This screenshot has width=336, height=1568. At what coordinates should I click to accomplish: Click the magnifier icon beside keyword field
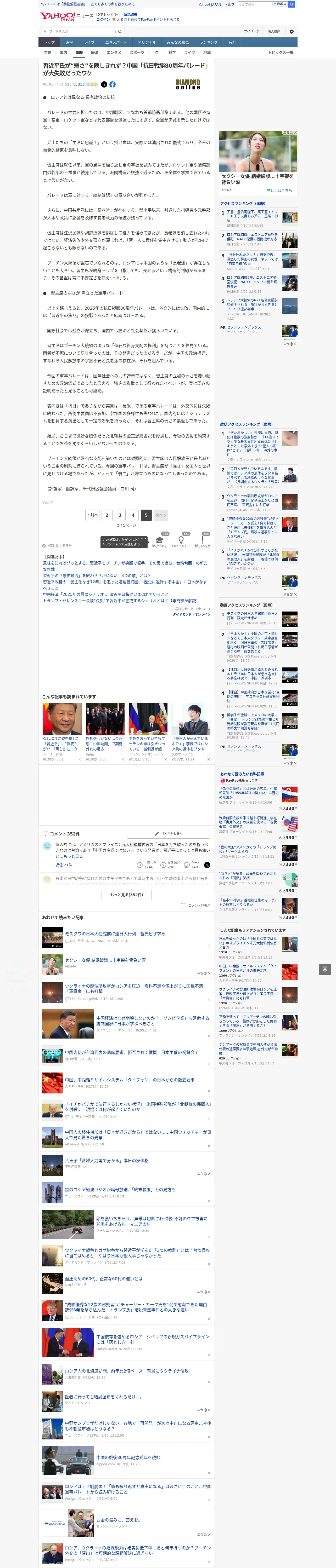tap(120, 32)
